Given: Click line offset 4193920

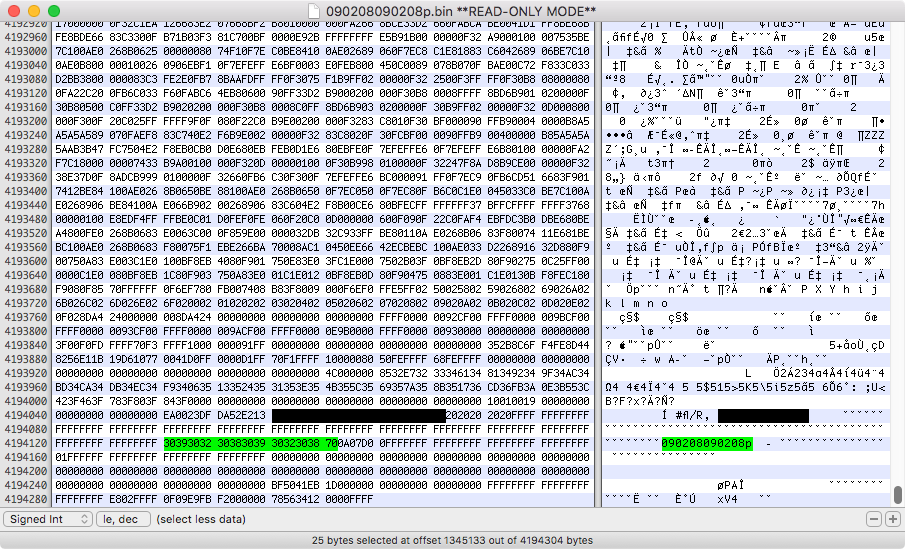Looking at the screenshot, I should [26, 373].
